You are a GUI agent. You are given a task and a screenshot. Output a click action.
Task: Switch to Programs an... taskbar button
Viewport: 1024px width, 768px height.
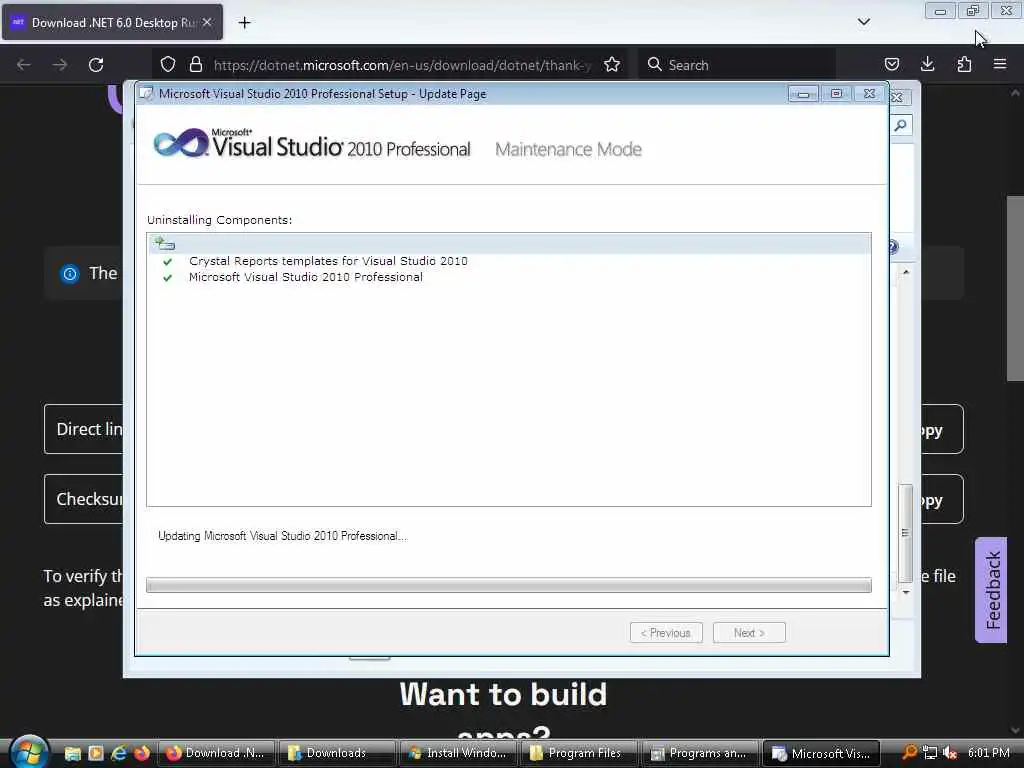[x=701, y=753]
